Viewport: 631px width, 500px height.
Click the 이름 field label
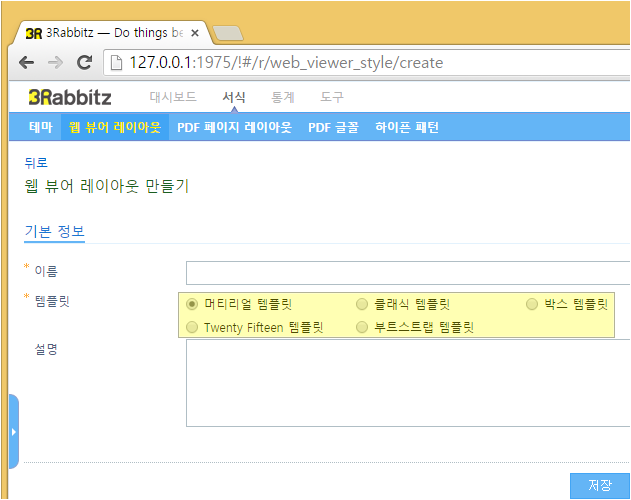pyautogui.click(x=46, y=271)
